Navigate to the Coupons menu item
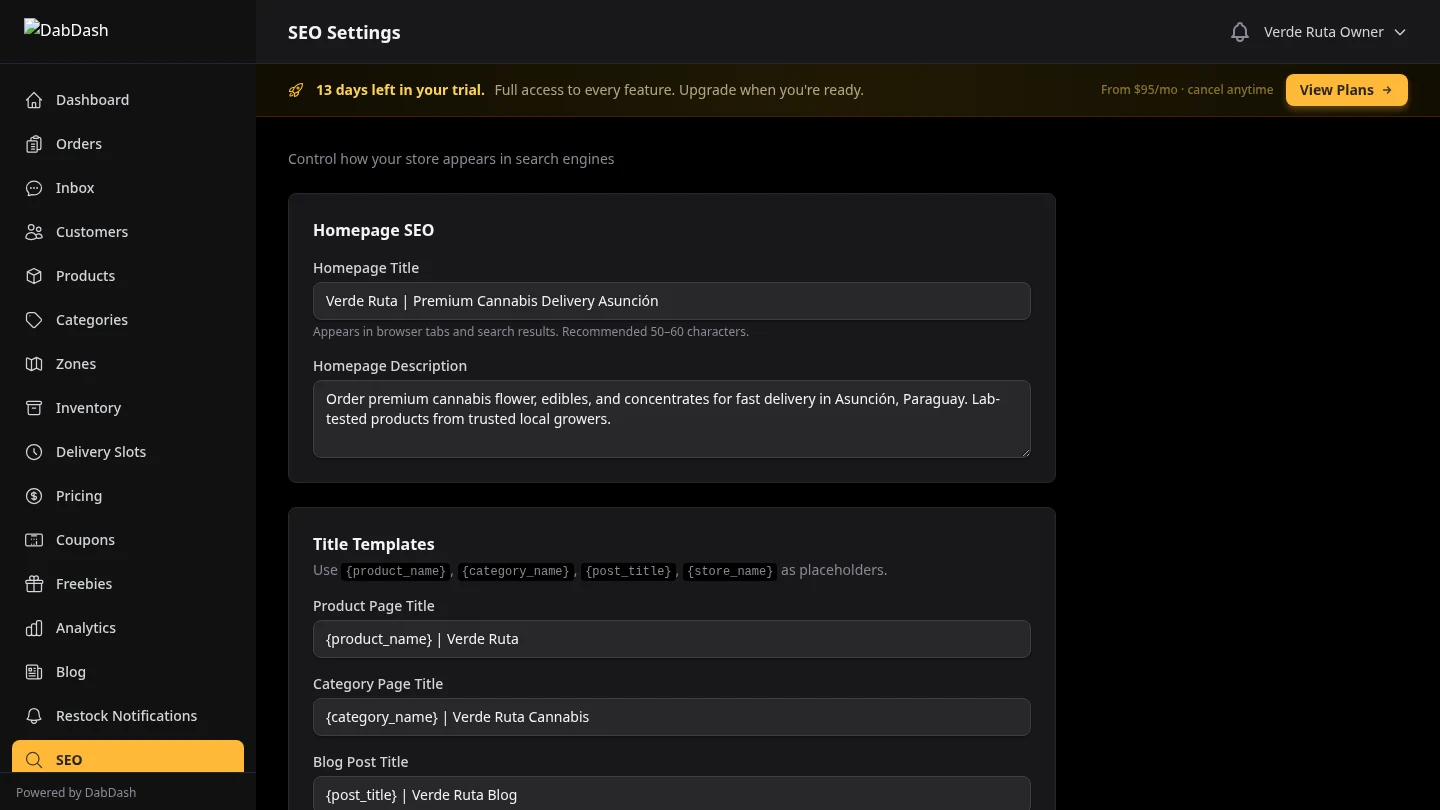Viewport: 1440px width, 810px height. [x=85, y=540]
